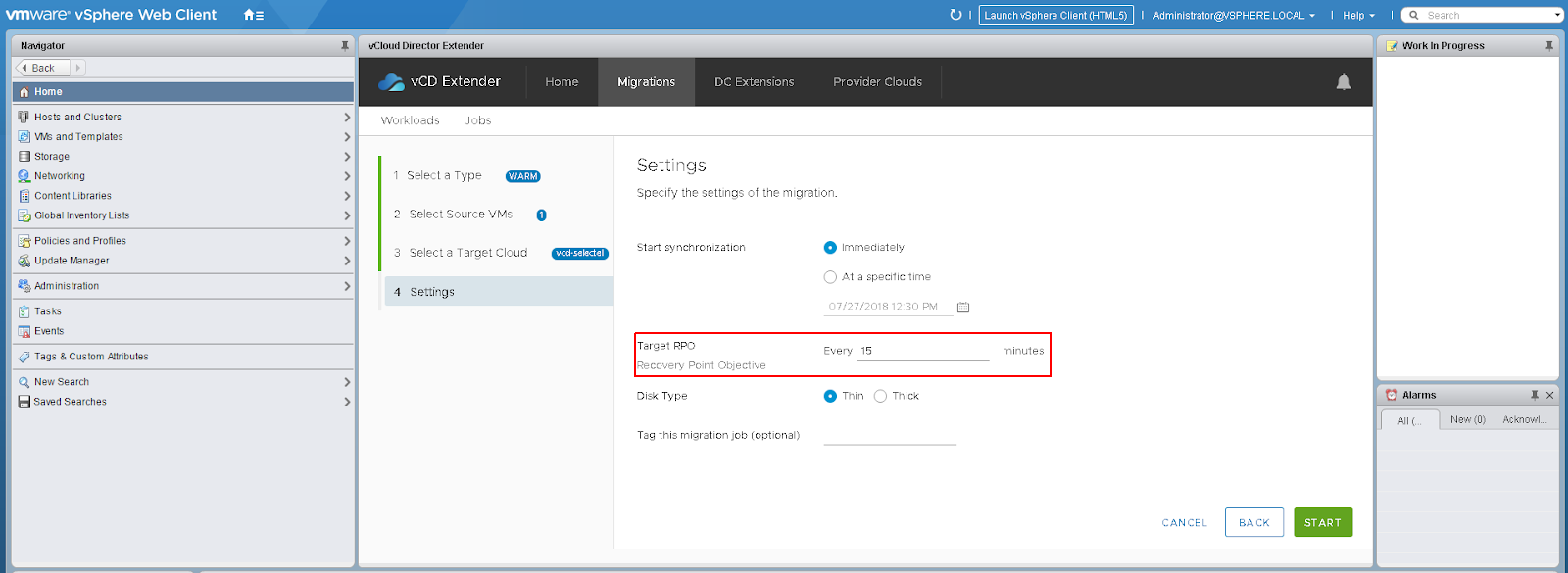Image resolution: width=1568 pixels, height=573 pixels.
Task: Select At a specific time option
Action: tap(830, 277)
